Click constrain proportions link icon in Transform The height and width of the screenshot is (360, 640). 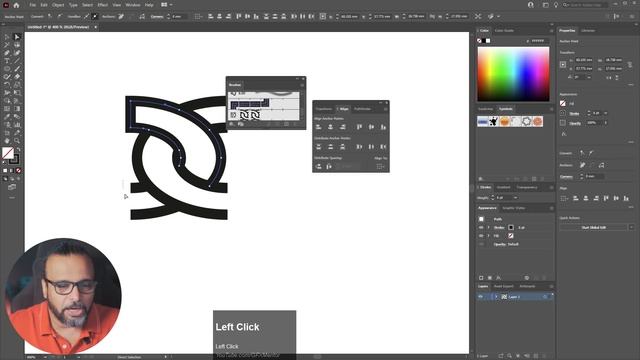[630, 64]
